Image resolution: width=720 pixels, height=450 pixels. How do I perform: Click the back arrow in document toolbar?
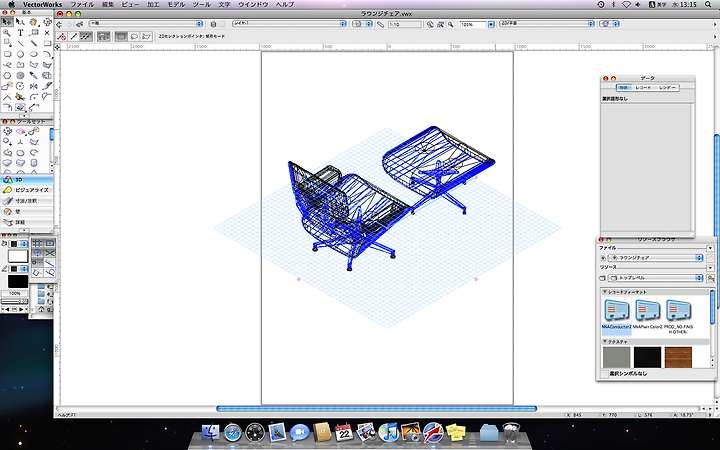60,24
